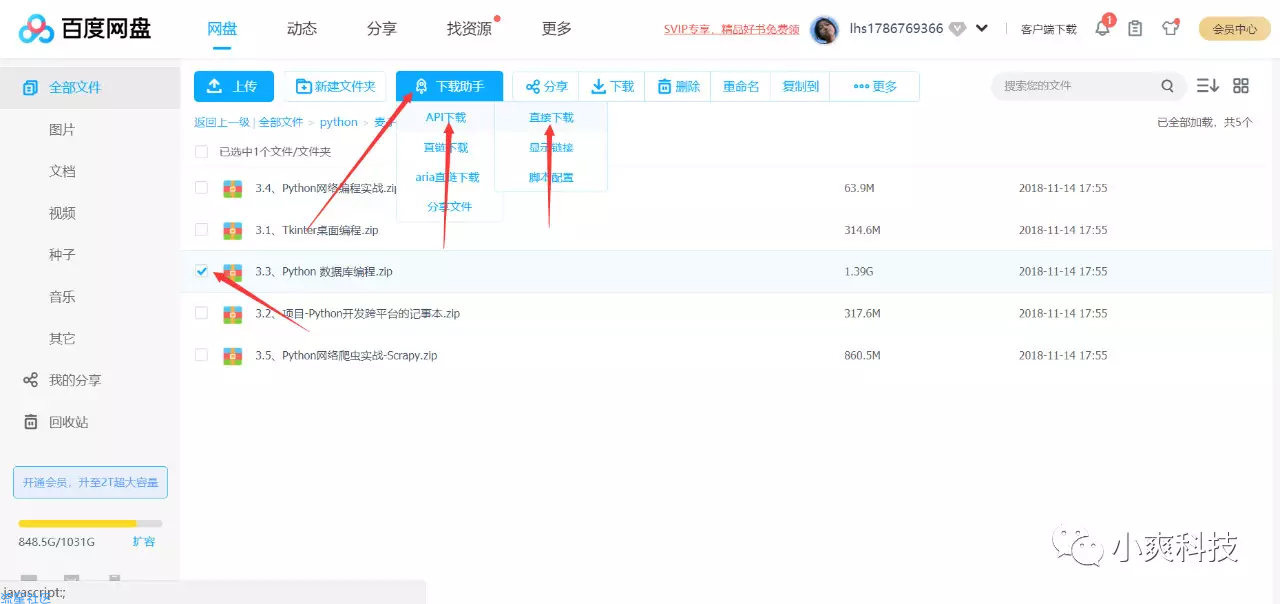Viewport: 1280px width, 604px height.
Task: Open the clipboard task list icon
Action: pos(1135,29)
